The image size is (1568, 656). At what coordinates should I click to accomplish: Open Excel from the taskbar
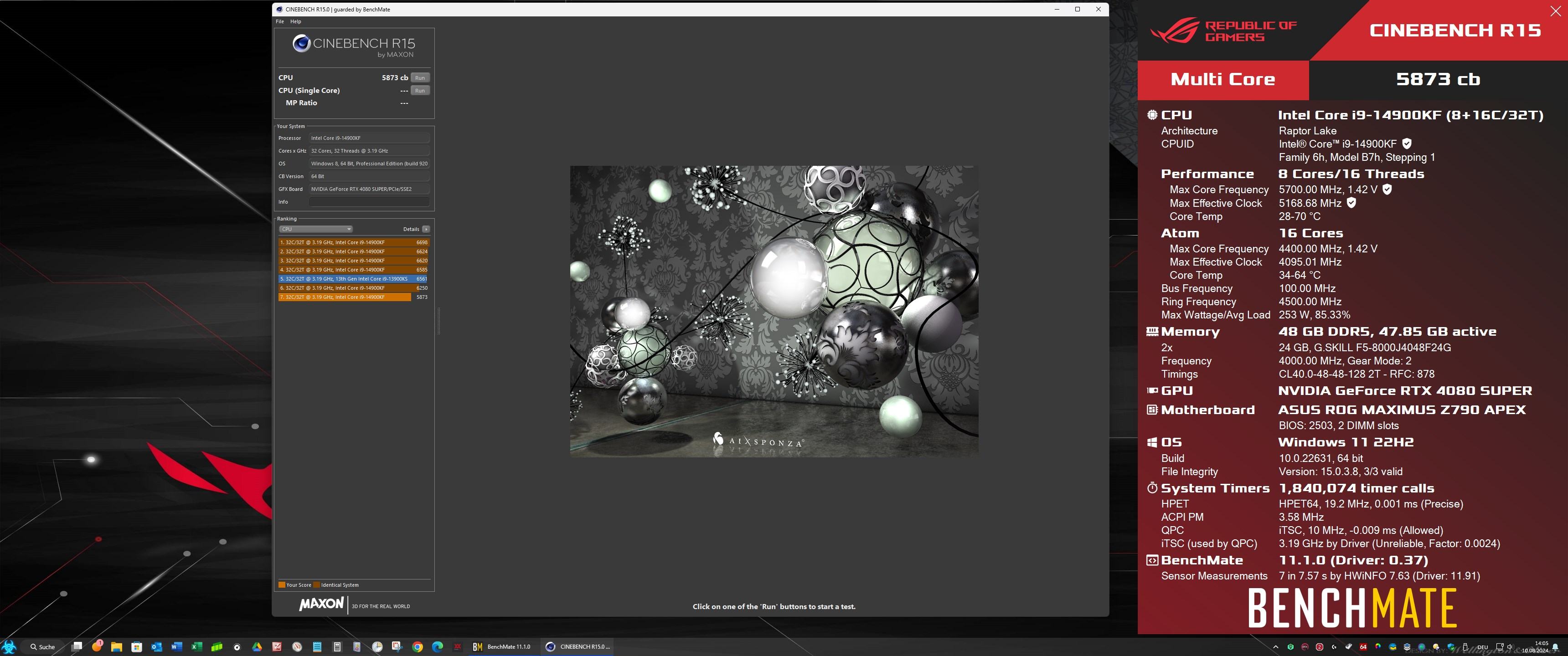(196, 647)
